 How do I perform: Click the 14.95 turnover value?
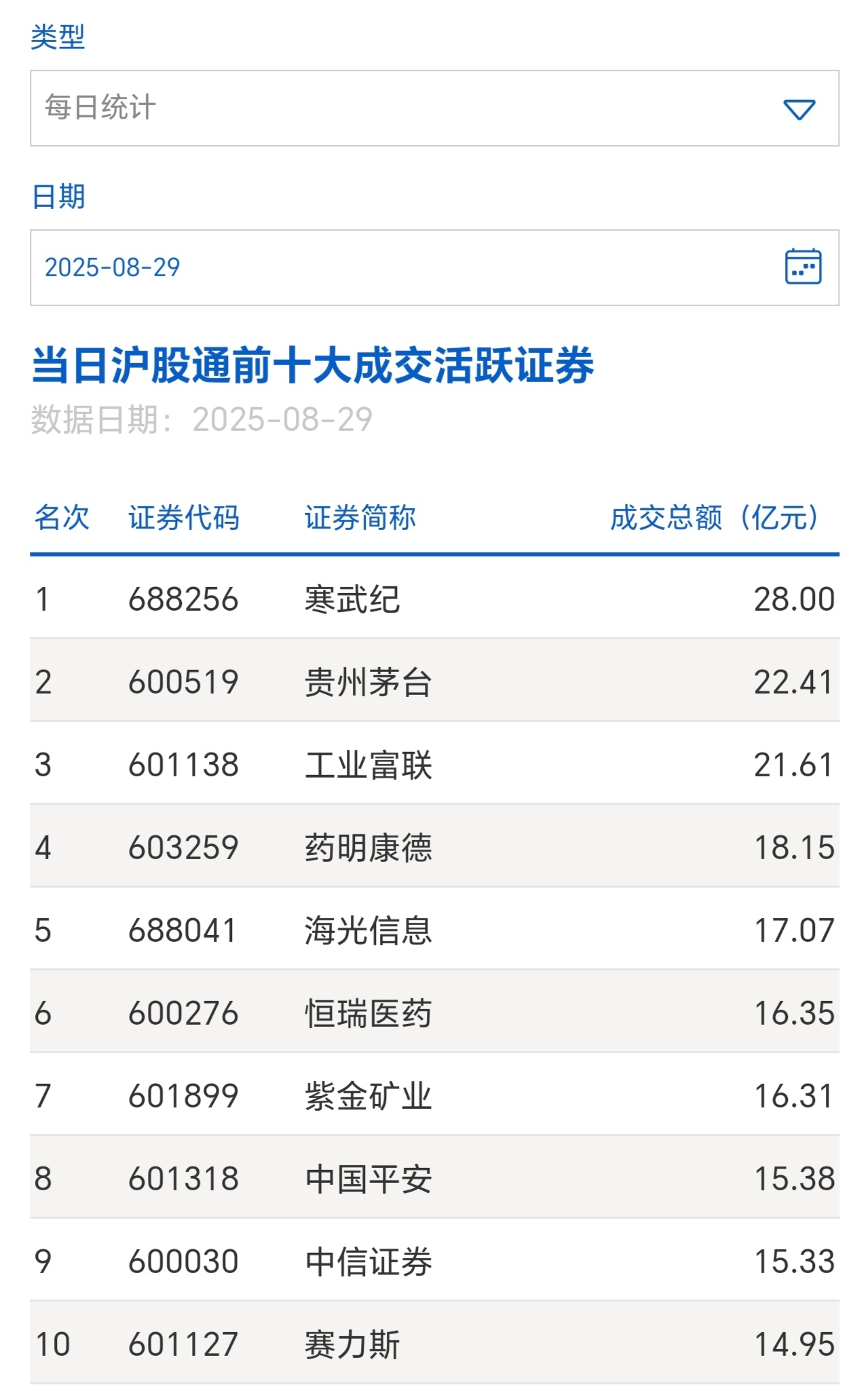point(794,1345)
